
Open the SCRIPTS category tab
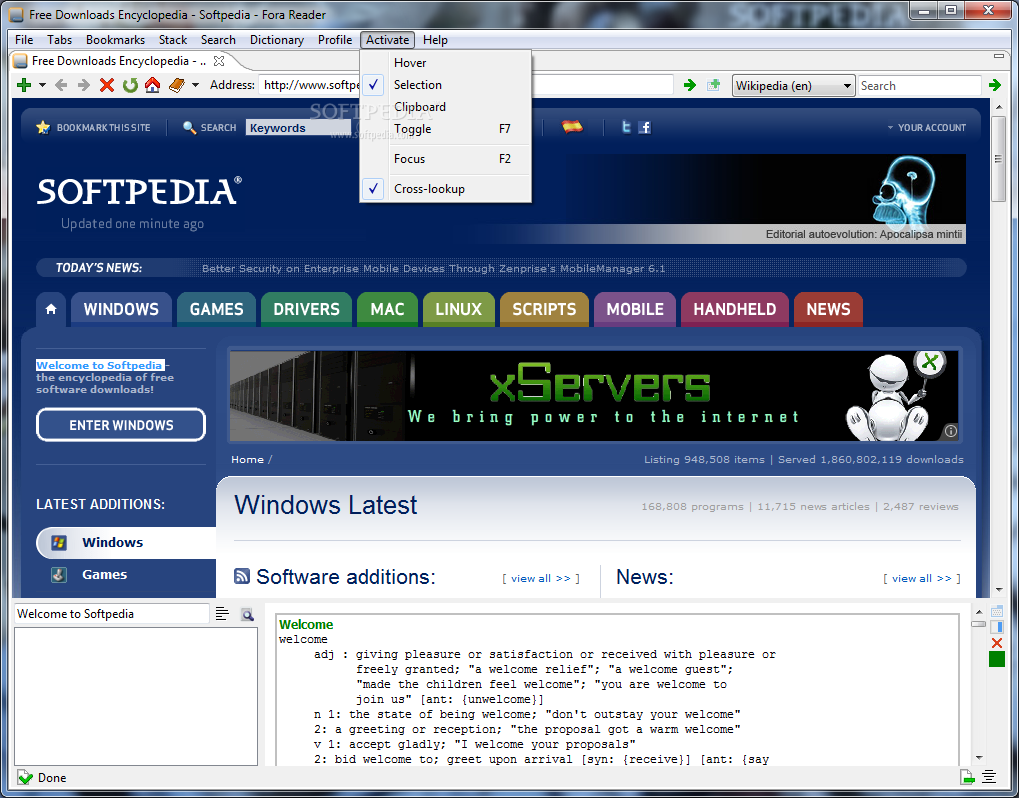pyautogui.click(x=544, y=309)
